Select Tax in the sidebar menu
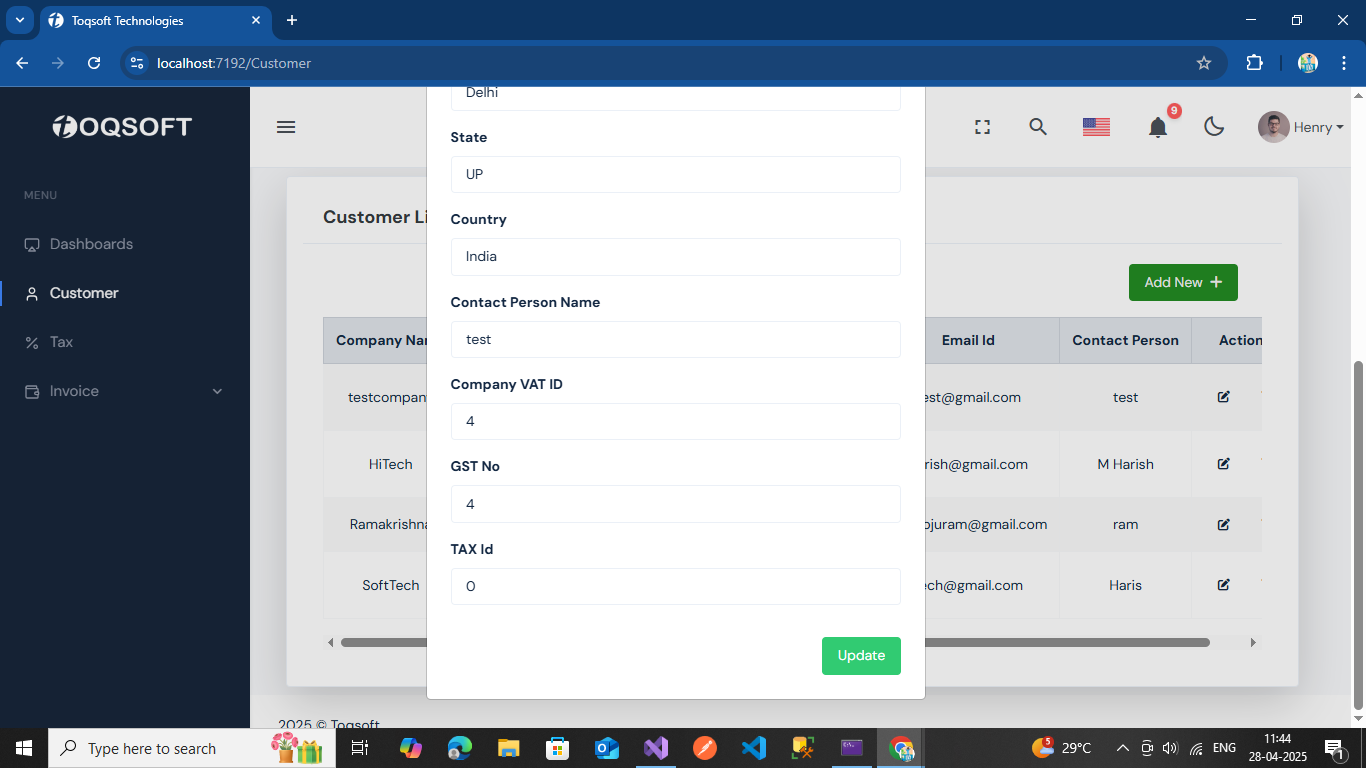Image resolution: width=1366 pixels, height=768 pixels. pyautogui.click(x=61, y=342)
